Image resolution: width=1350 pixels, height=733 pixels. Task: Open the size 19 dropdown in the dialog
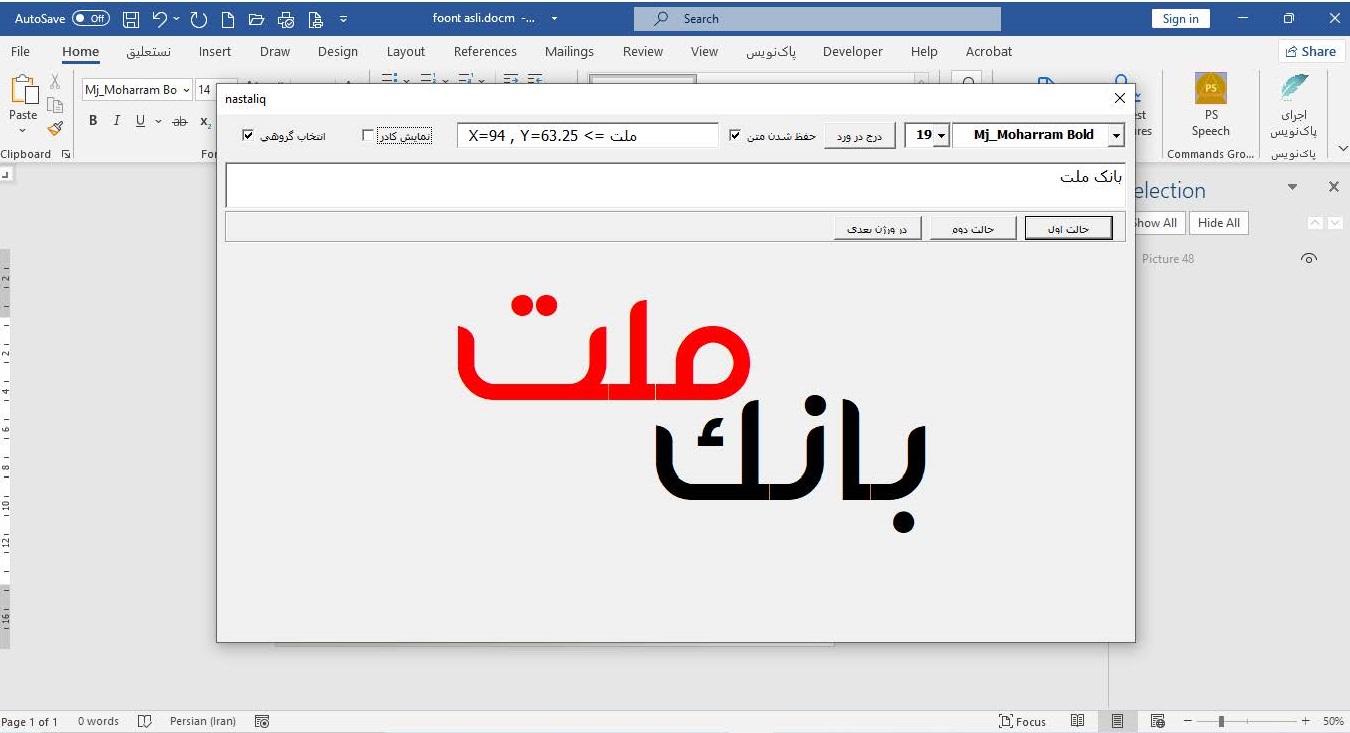point(939,135)
